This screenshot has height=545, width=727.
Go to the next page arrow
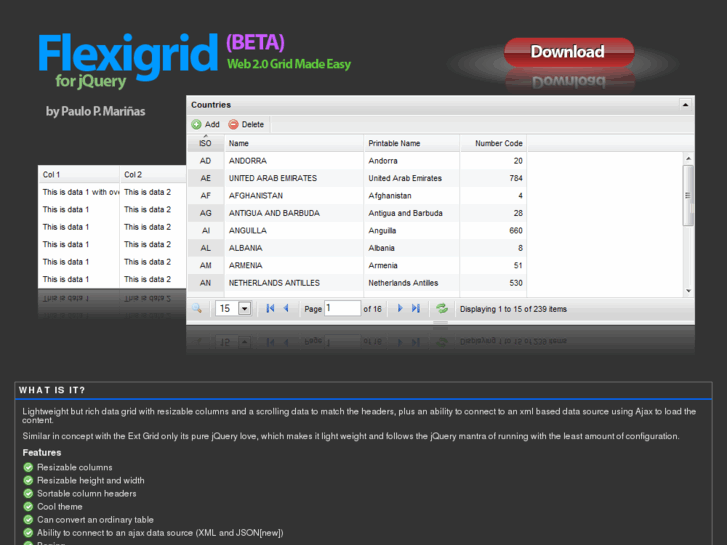[x=400, y=308]
